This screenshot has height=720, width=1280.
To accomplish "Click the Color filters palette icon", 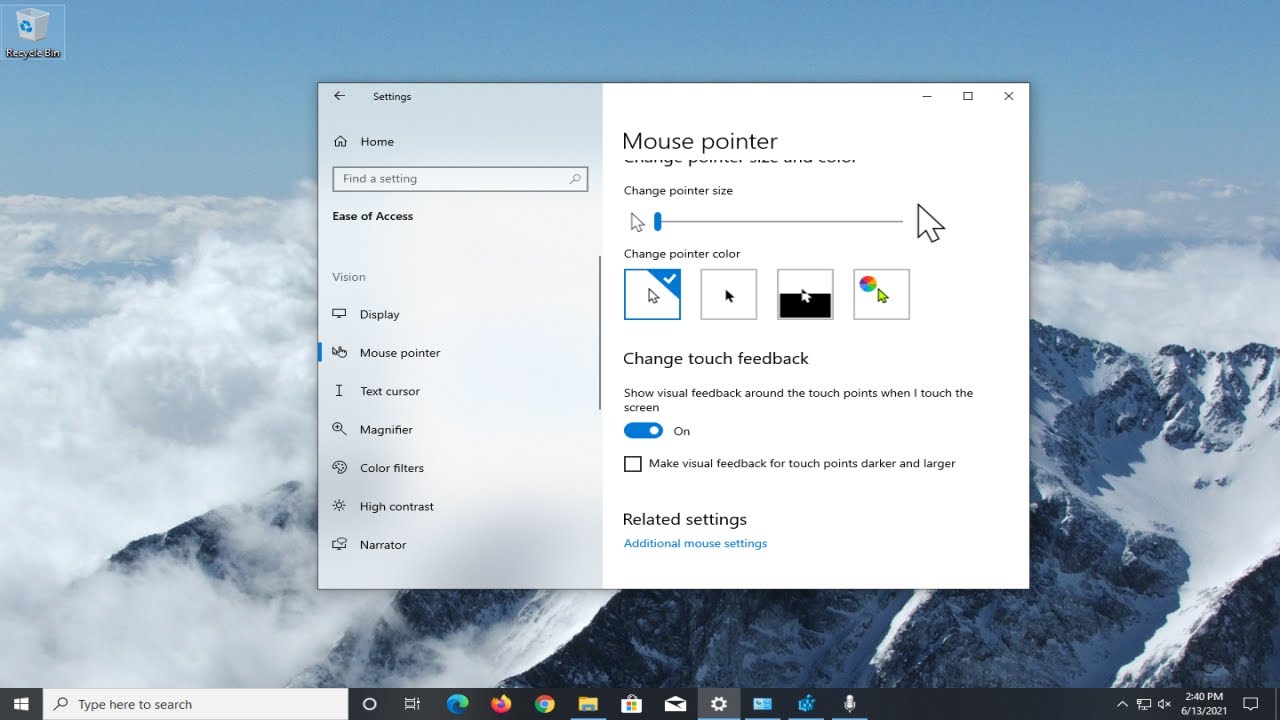I will pos(340,468).
